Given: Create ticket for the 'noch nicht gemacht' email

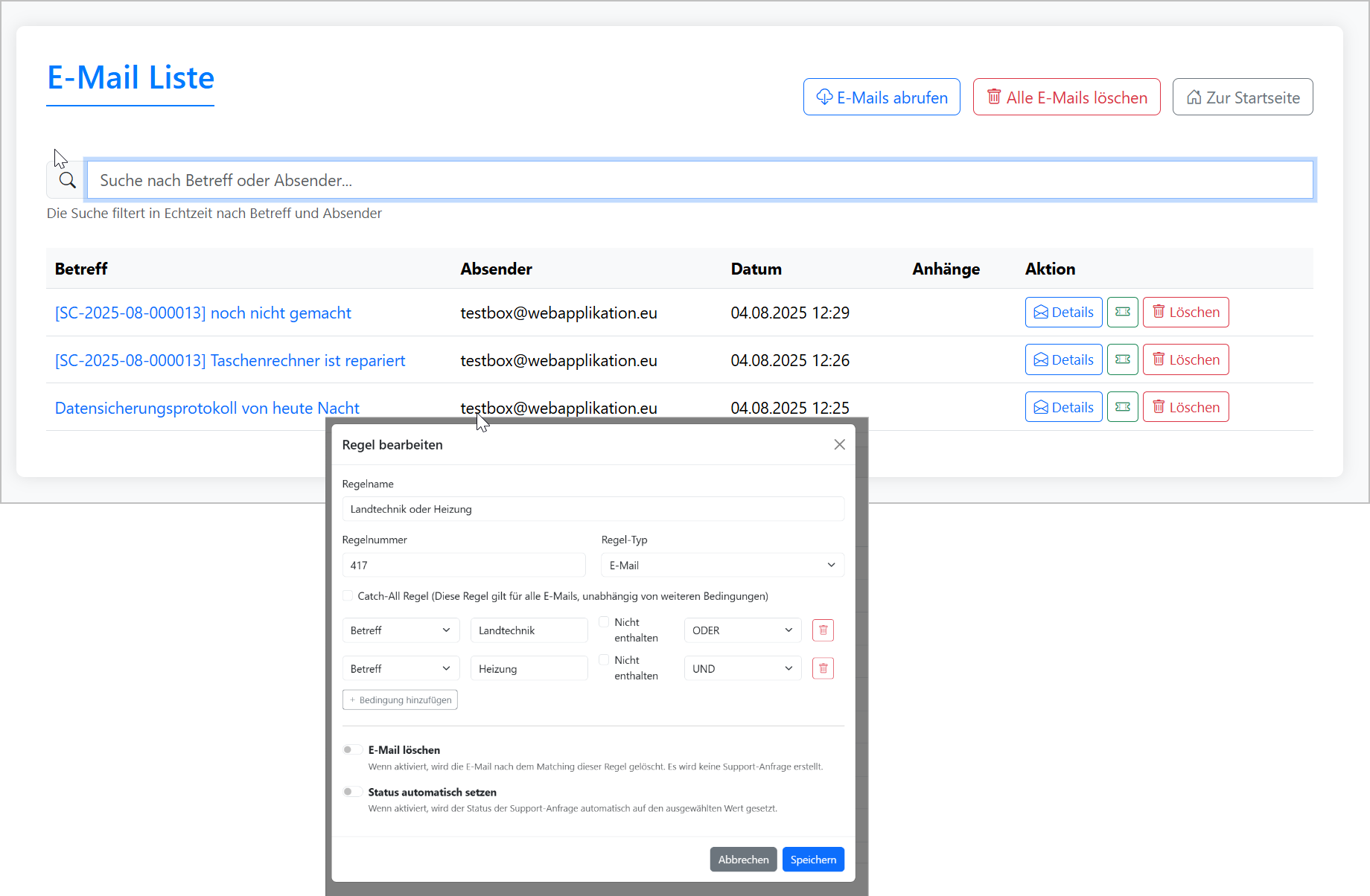Looking at the screenshot, I should (x=1122, y=312).
